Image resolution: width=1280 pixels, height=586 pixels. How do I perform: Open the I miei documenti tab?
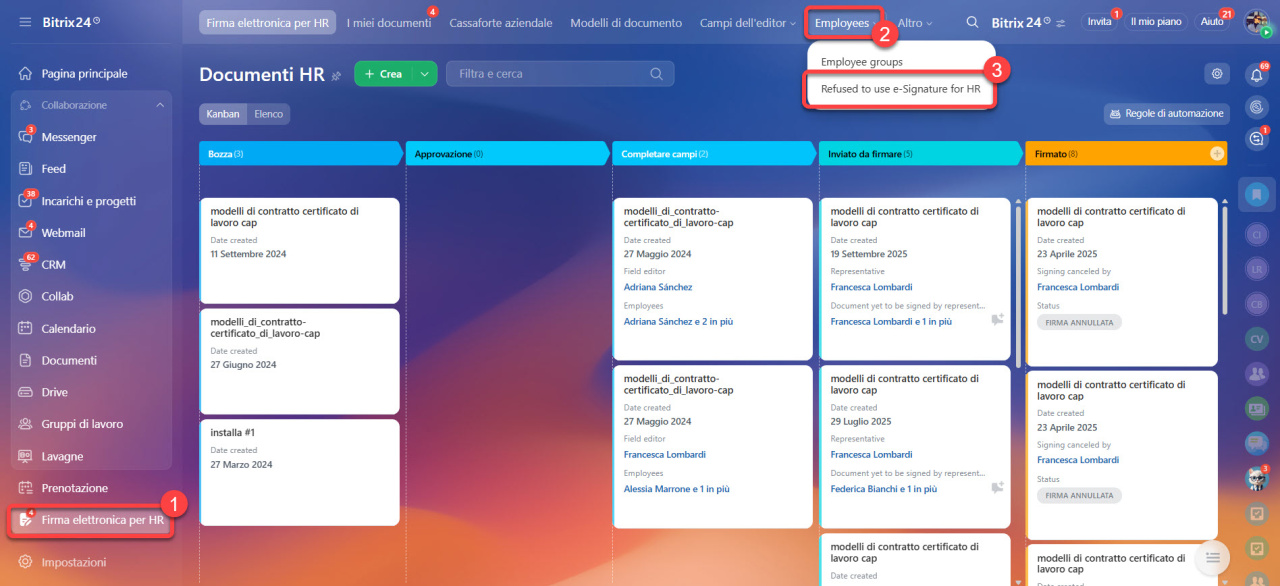point(388,23)
